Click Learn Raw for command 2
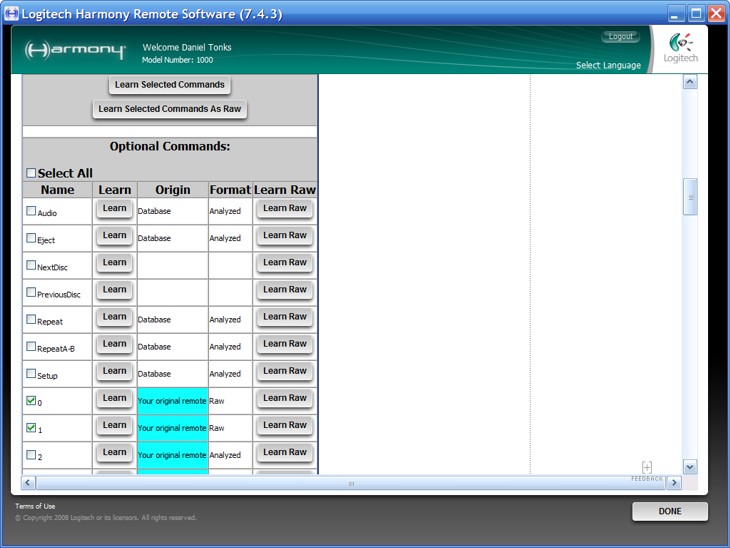Screen dimensions: 730x548 click(x=285, y=452)
